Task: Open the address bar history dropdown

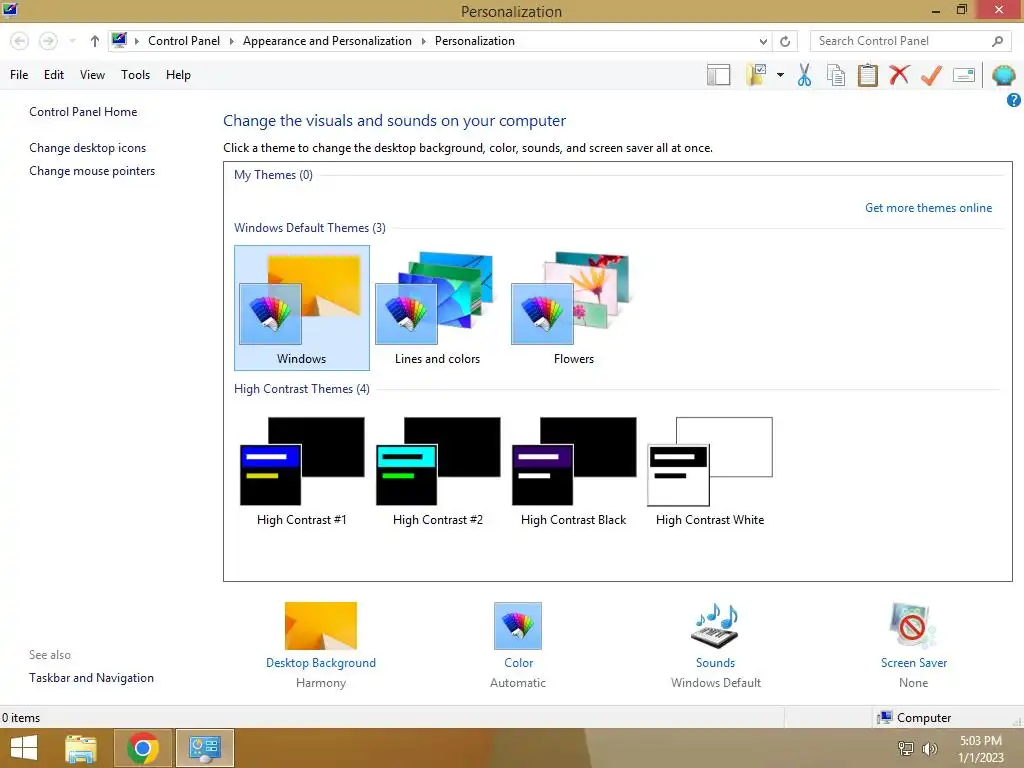Action: pyautogui.click(x=763, y=41)
